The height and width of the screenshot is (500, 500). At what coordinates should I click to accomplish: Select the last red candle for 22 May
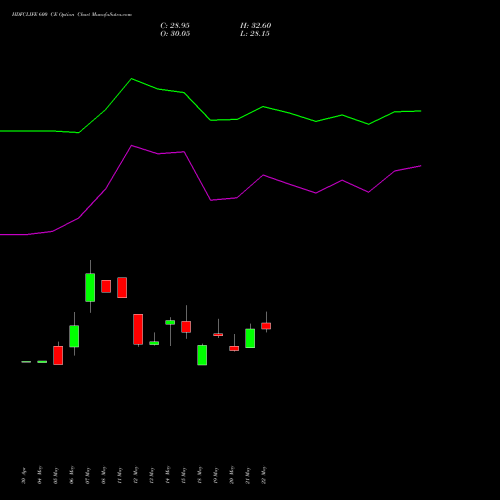coord(266,326)
